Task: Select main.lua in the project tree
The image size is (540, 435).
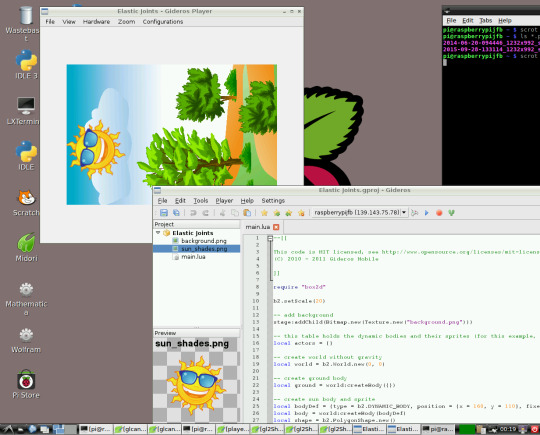Action: [x=193, y=257]
